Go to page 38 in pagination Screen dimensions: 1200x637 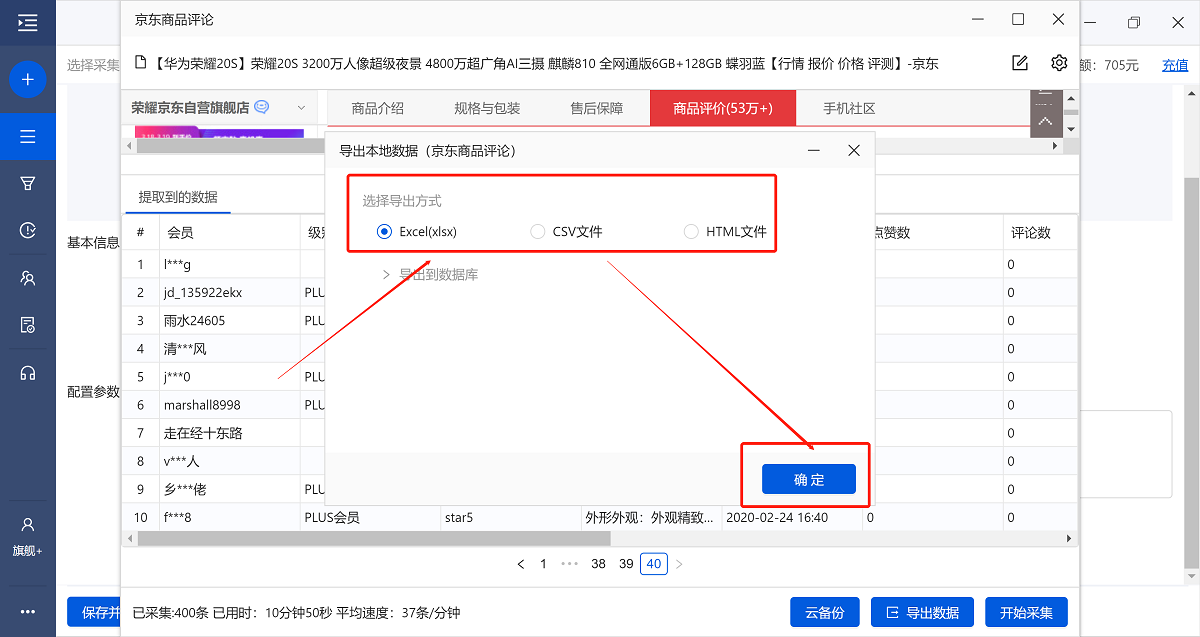pyautogui.click(x=598, y=564)
